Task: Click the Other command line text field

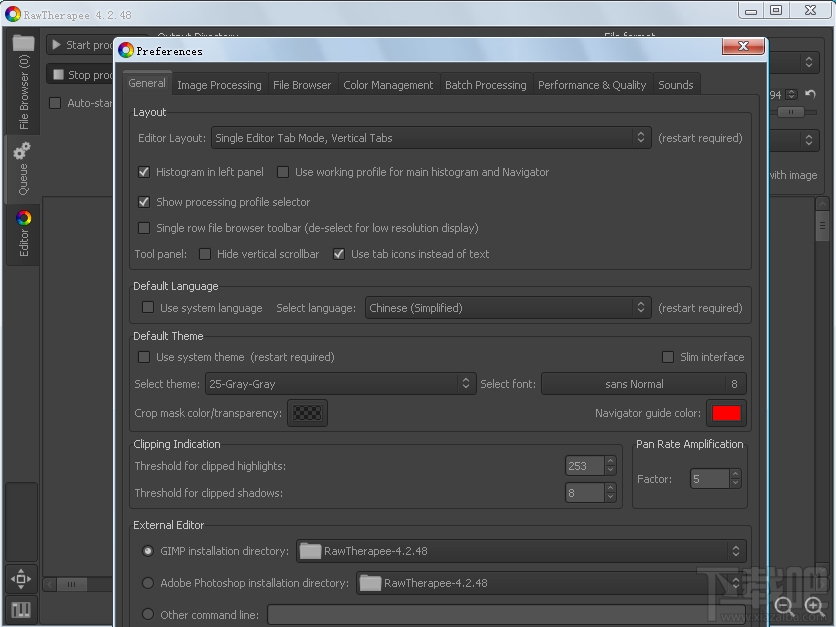Action: [x=507, y=615]
